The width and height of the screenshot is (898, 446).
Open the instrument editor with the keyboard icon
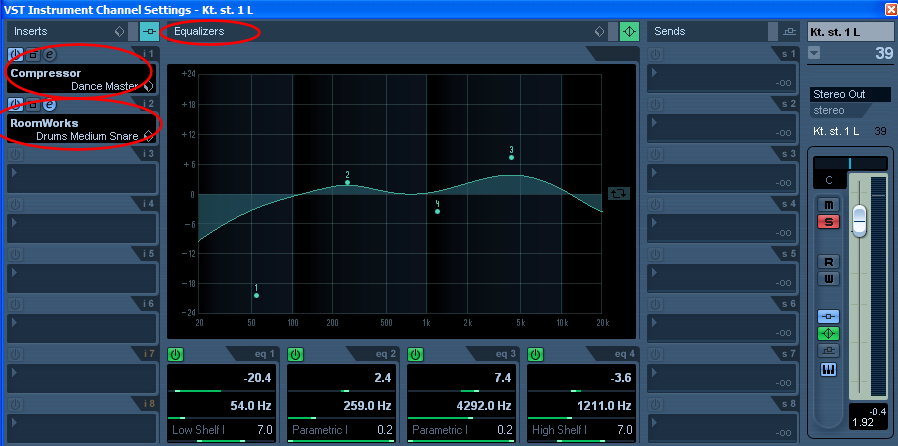(828, 369)
